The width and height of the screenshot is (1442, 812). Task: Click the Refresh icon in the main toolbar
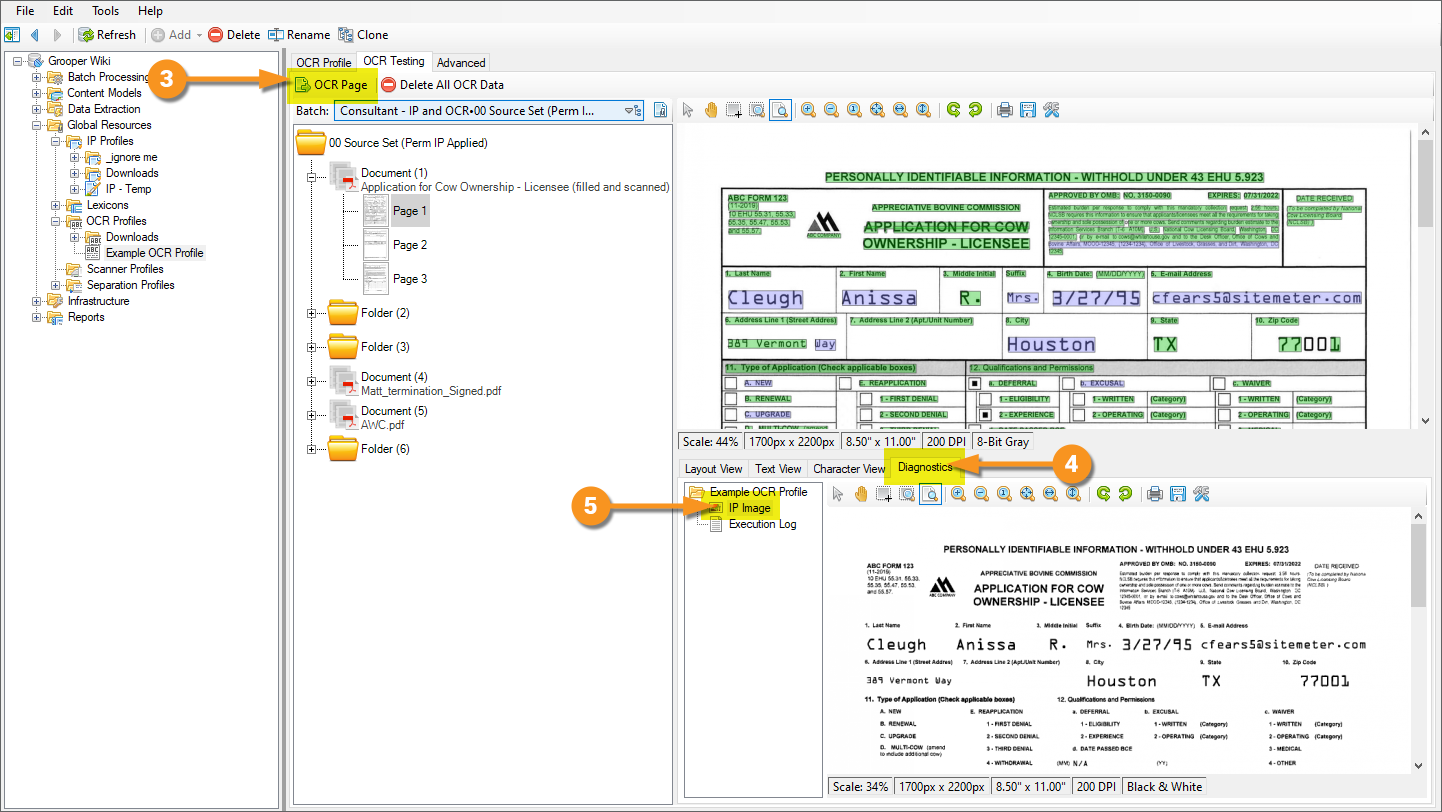pyautogui.click(x=87, y=35)
